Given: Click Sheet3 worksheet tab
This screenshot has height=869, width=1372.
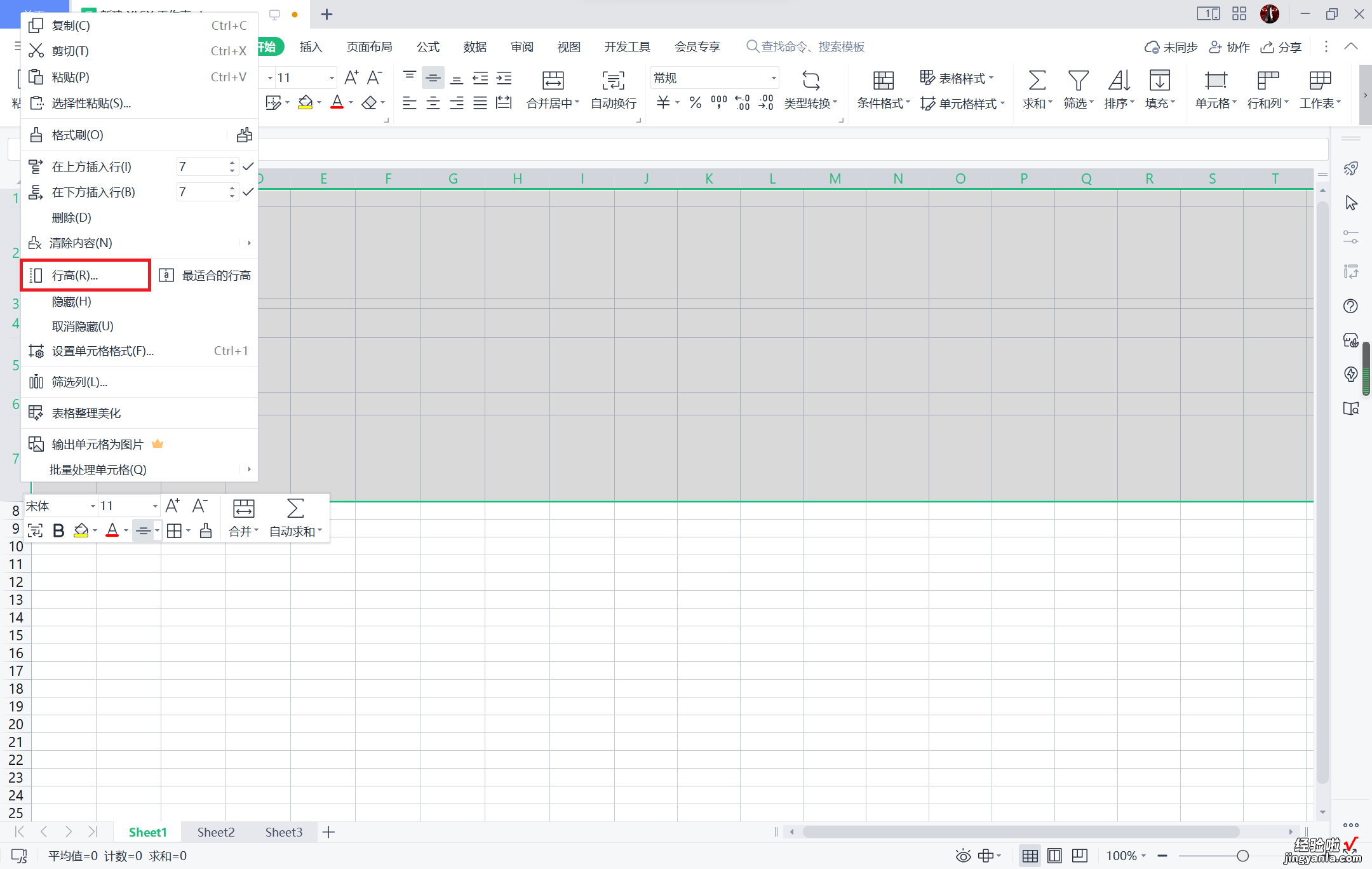Looking at the screenshot, I should coord(283,831).
